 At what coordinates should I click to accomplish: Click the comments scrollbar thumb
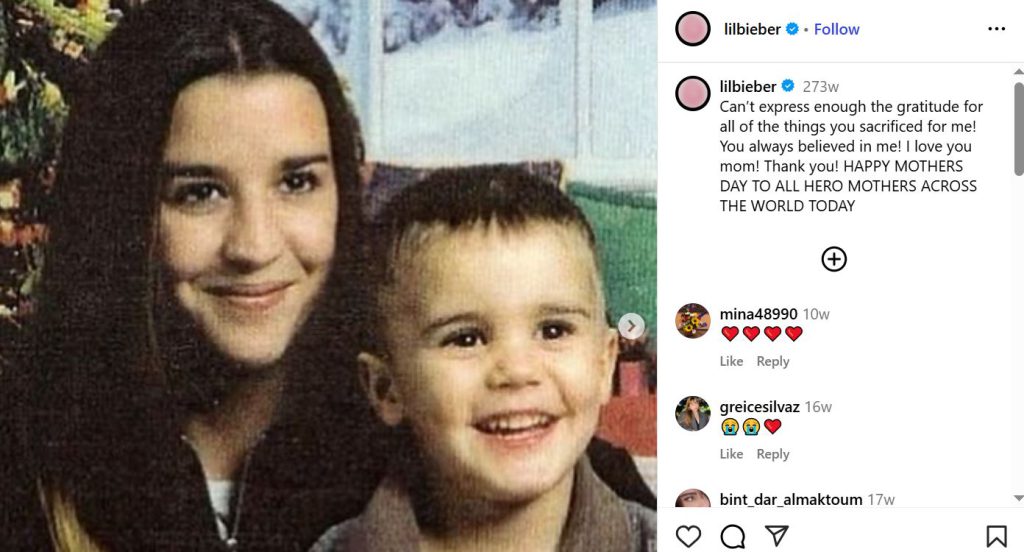pyautogui.click(x=1019, y=129)
